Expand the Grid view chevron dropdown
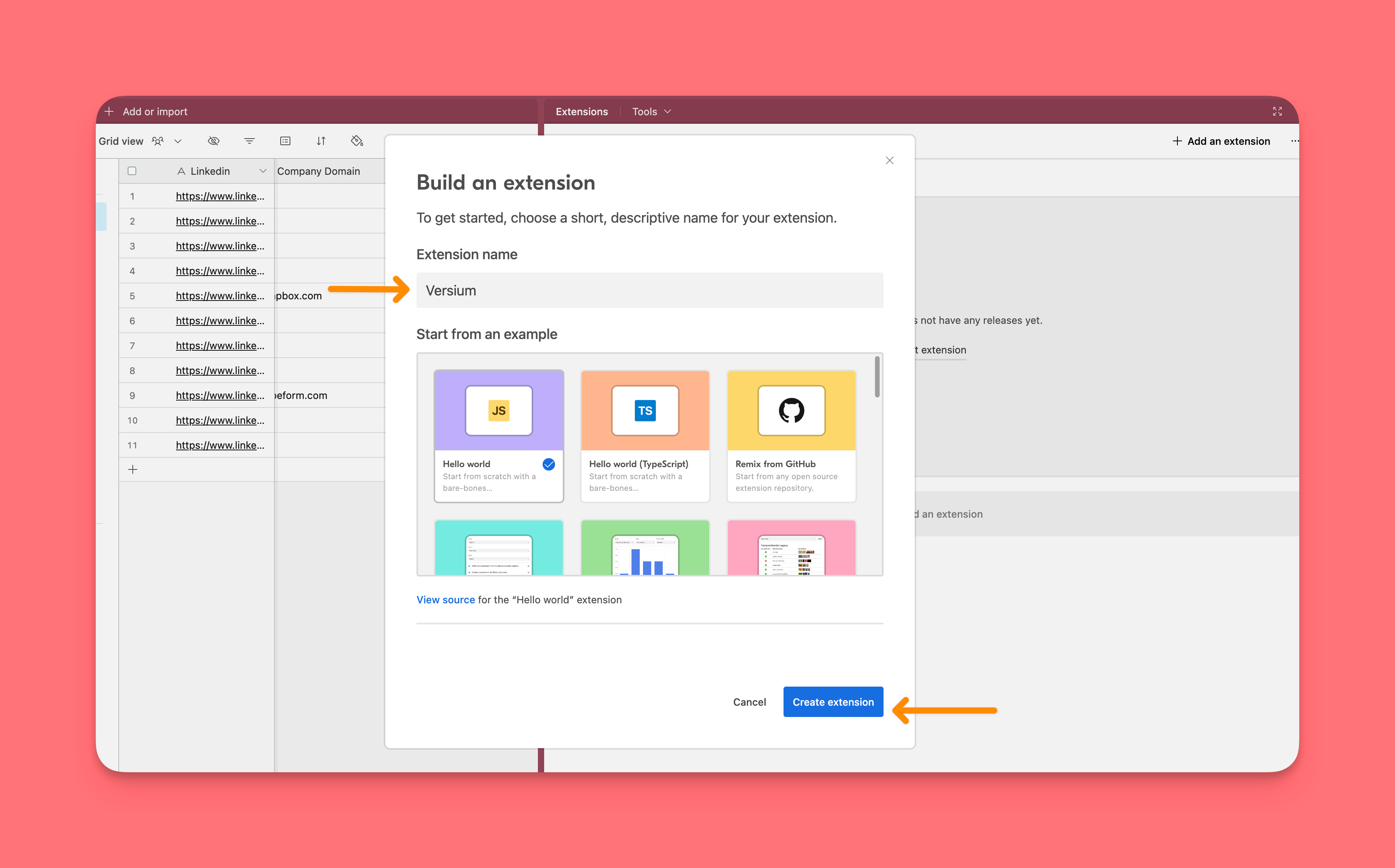Image resolution: width=1395 pixels, height=868 pixels. click(178, 141)
